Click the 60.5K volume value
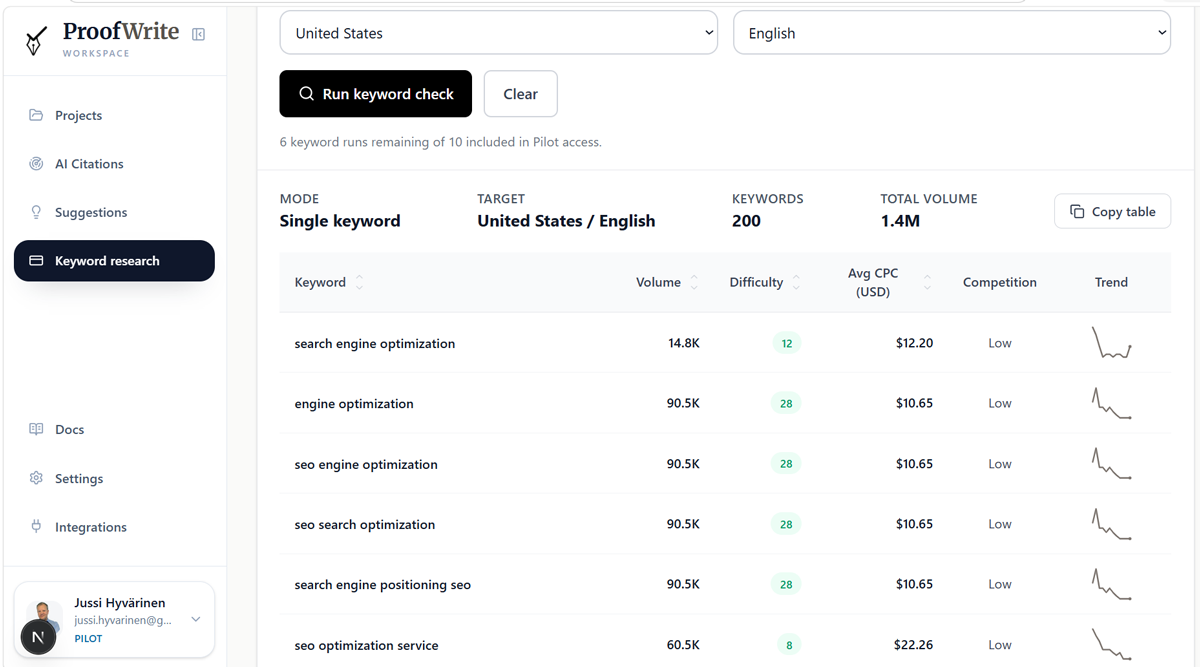1200x667 pixels. point(683,645)
